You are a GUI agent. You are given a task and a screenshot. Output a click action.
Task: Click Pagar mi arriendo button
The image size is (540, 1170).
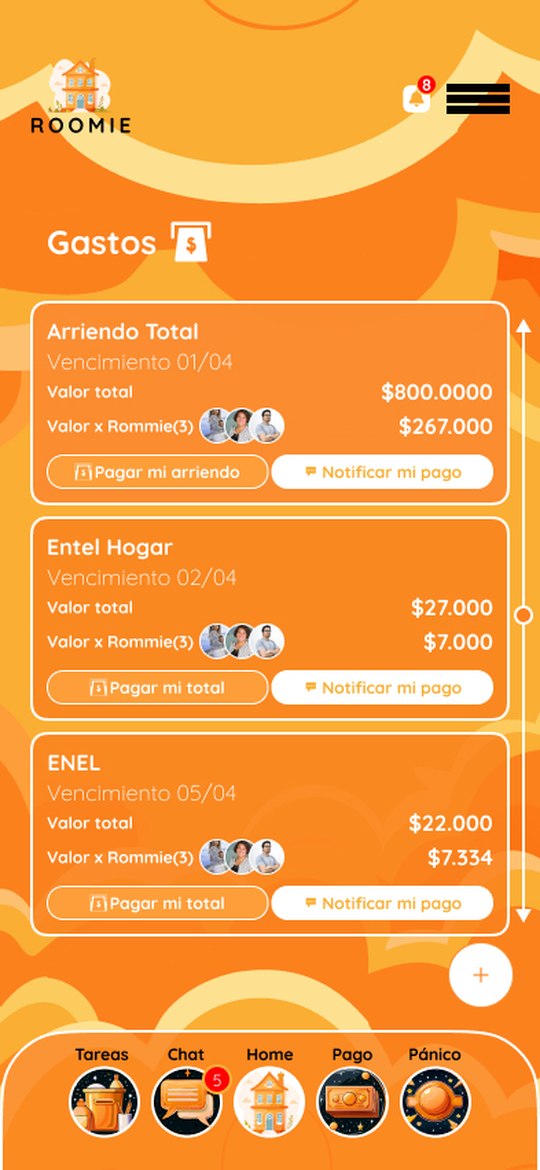pyautogui.click(x=157, y=472)
